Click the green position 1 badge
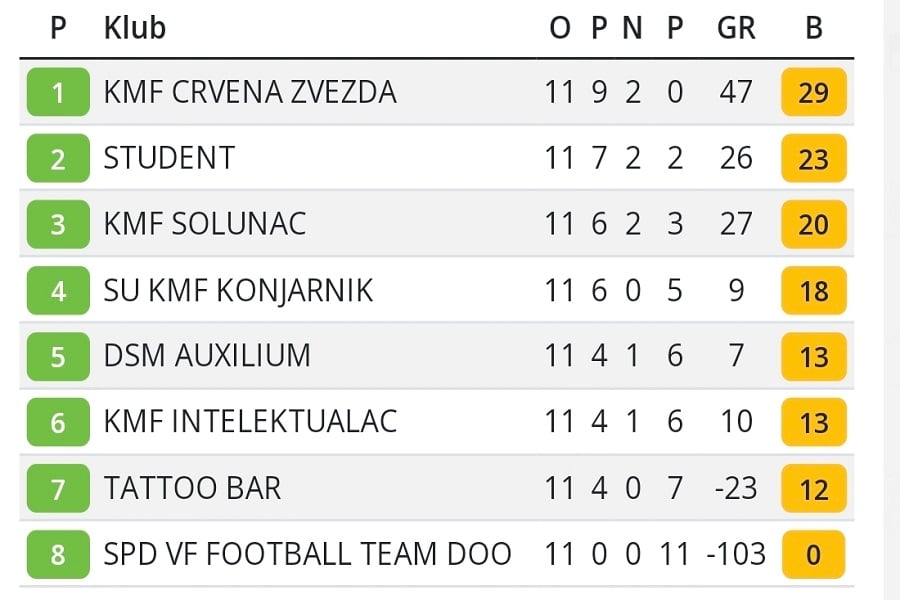The height and width of the screenshot is (600, 900). pos(57,93)
